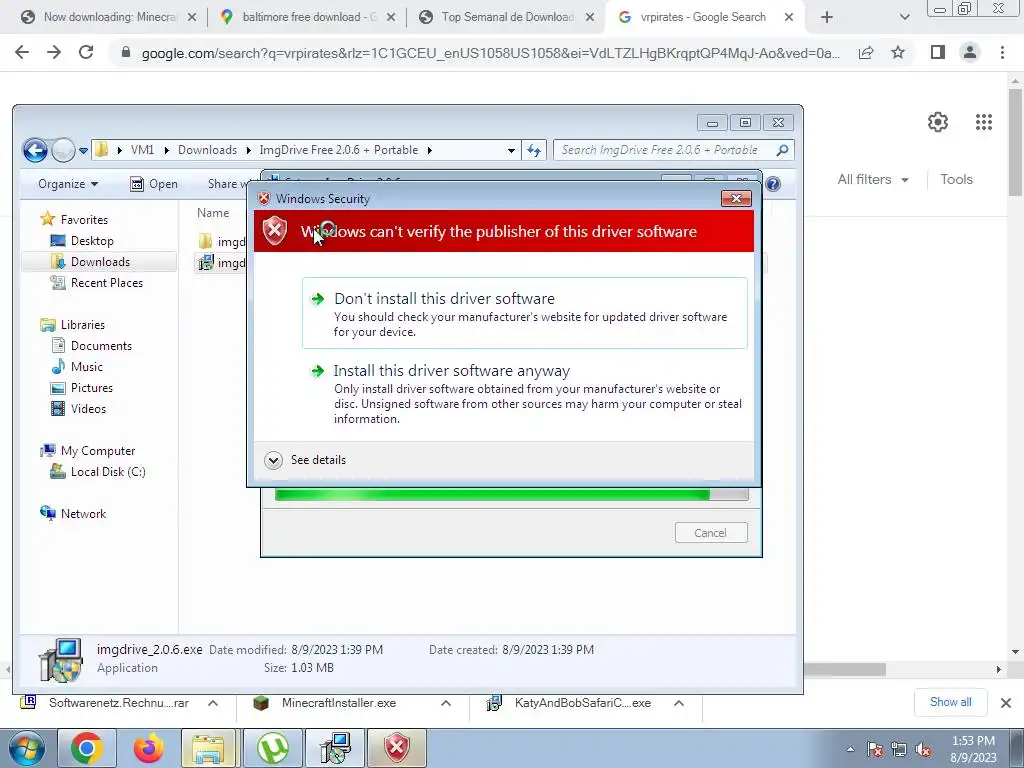Open uTorrent from taskbar
Screen dimensions: 1024x768
coord(273,748)
